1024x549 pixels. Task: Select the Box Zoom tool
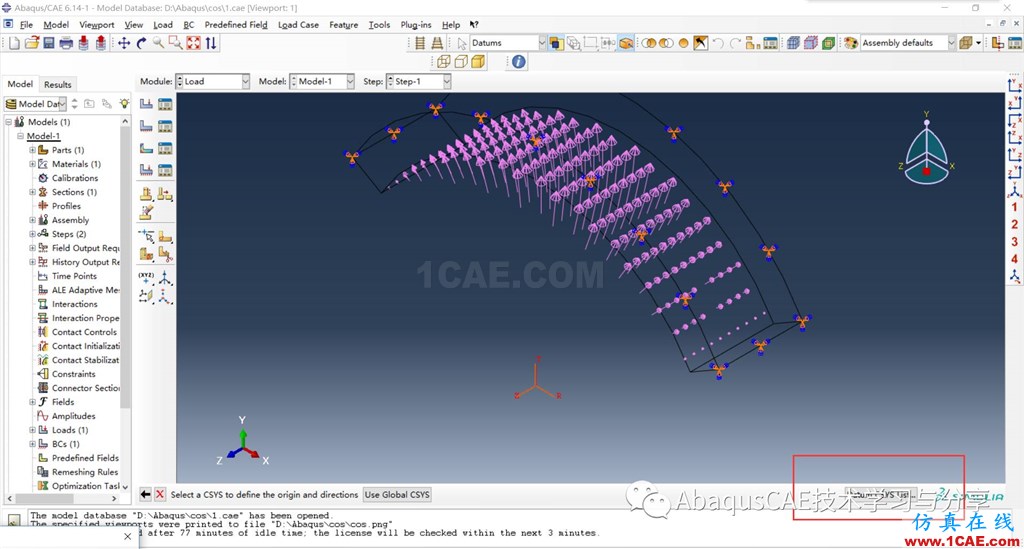pyautogui.click(x=176, y=43)
